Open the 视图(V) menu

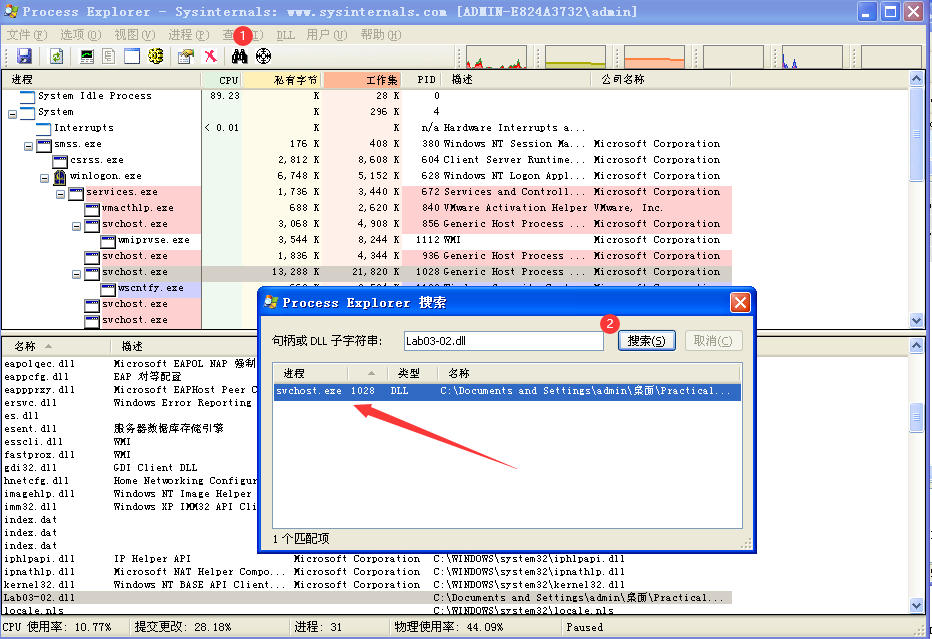click(135, 35)
